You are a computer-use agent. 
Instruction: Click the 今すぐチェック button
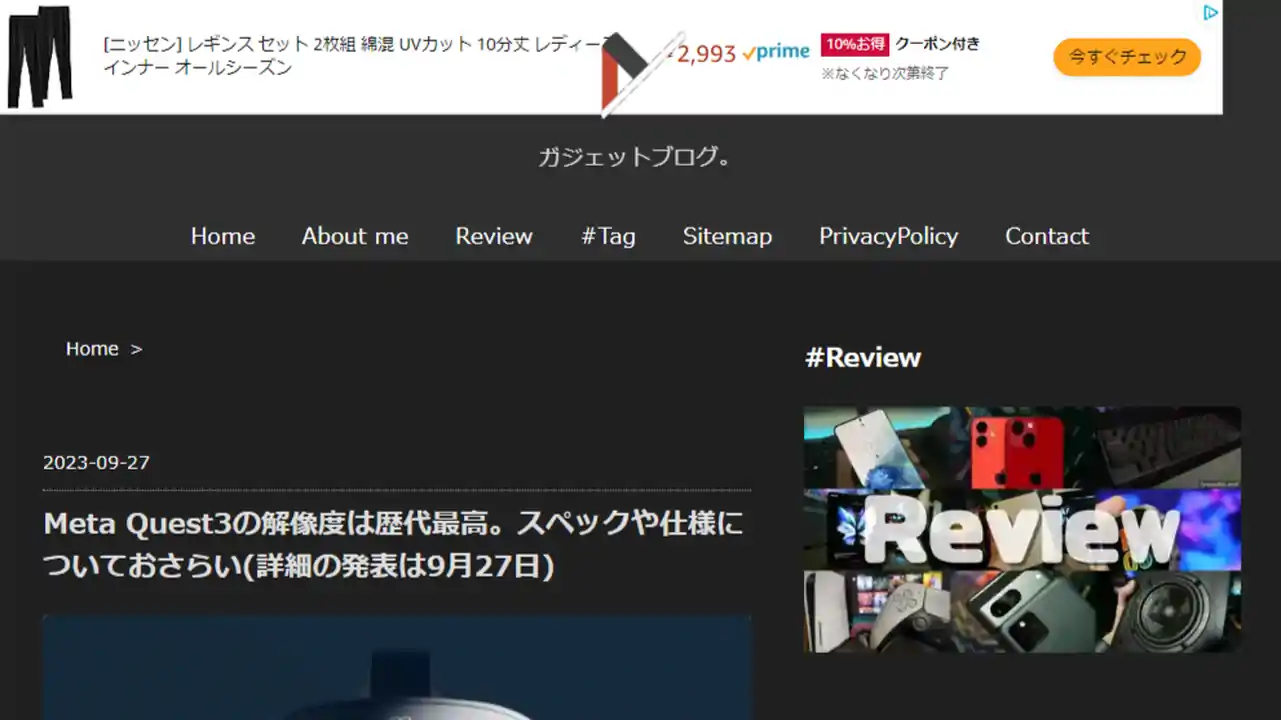[x=1127, y=57]
